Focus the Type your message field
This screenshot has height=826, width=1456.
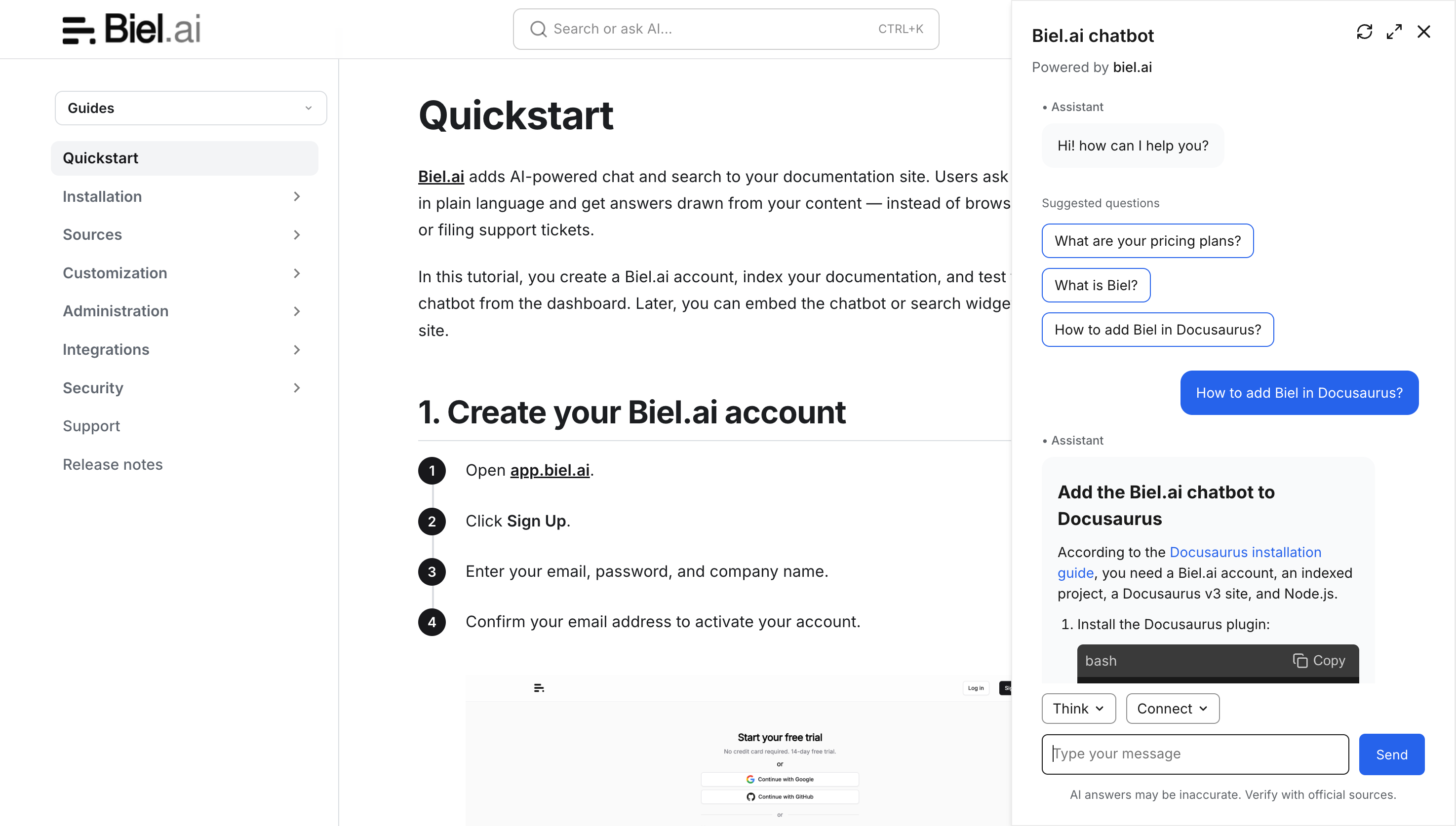pos(1195,754)
